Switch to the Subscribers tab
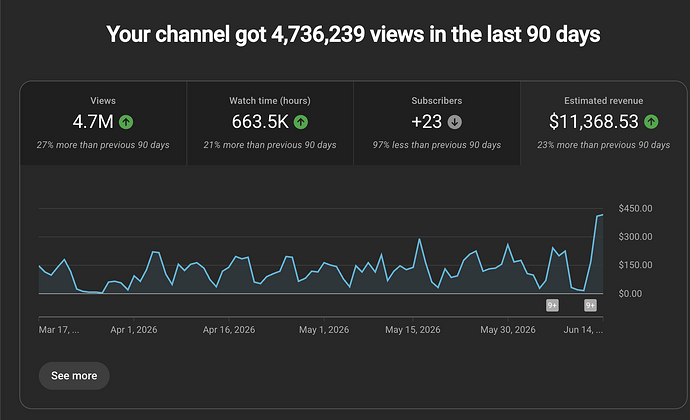 pyautogui.click(x=437, y=123)
